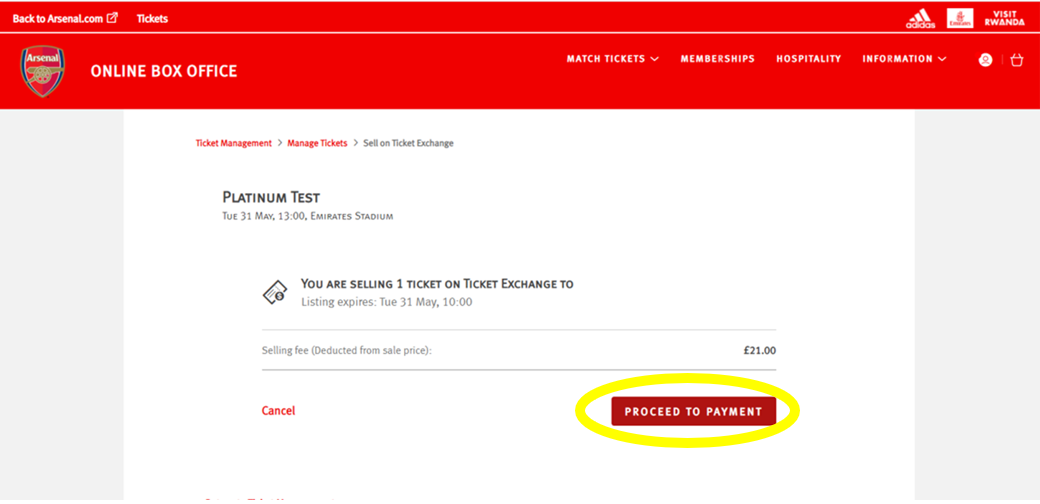Click the Tickets link in top bar
1040x504 pixels.
(x=152, y=19)
